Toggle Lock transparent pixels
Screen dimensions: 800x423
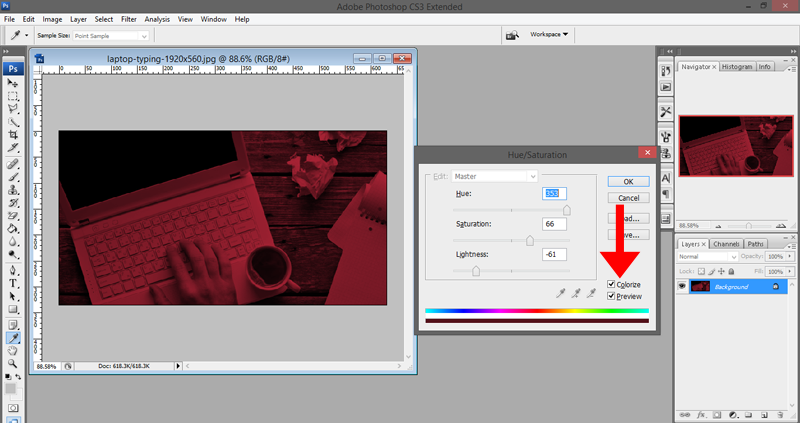coord(702,271)
